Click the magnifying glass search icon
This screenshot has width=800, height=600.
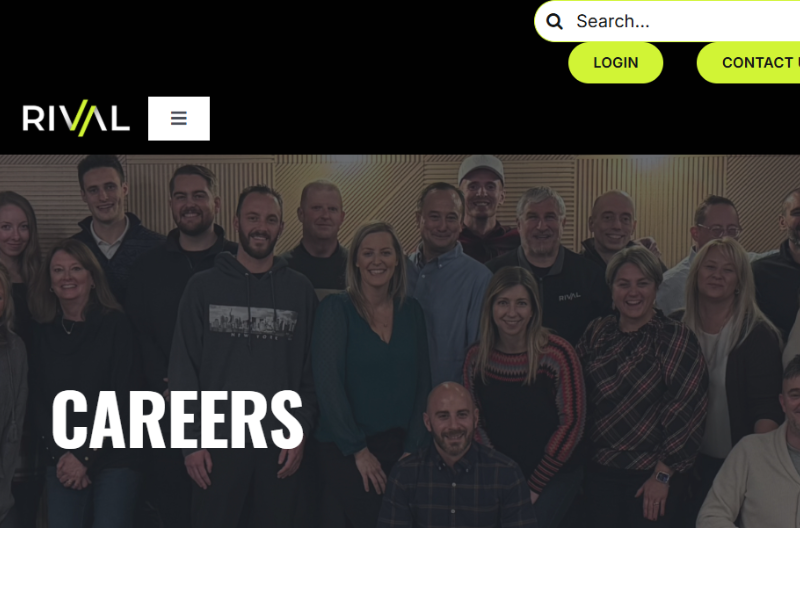pos(554,21)
